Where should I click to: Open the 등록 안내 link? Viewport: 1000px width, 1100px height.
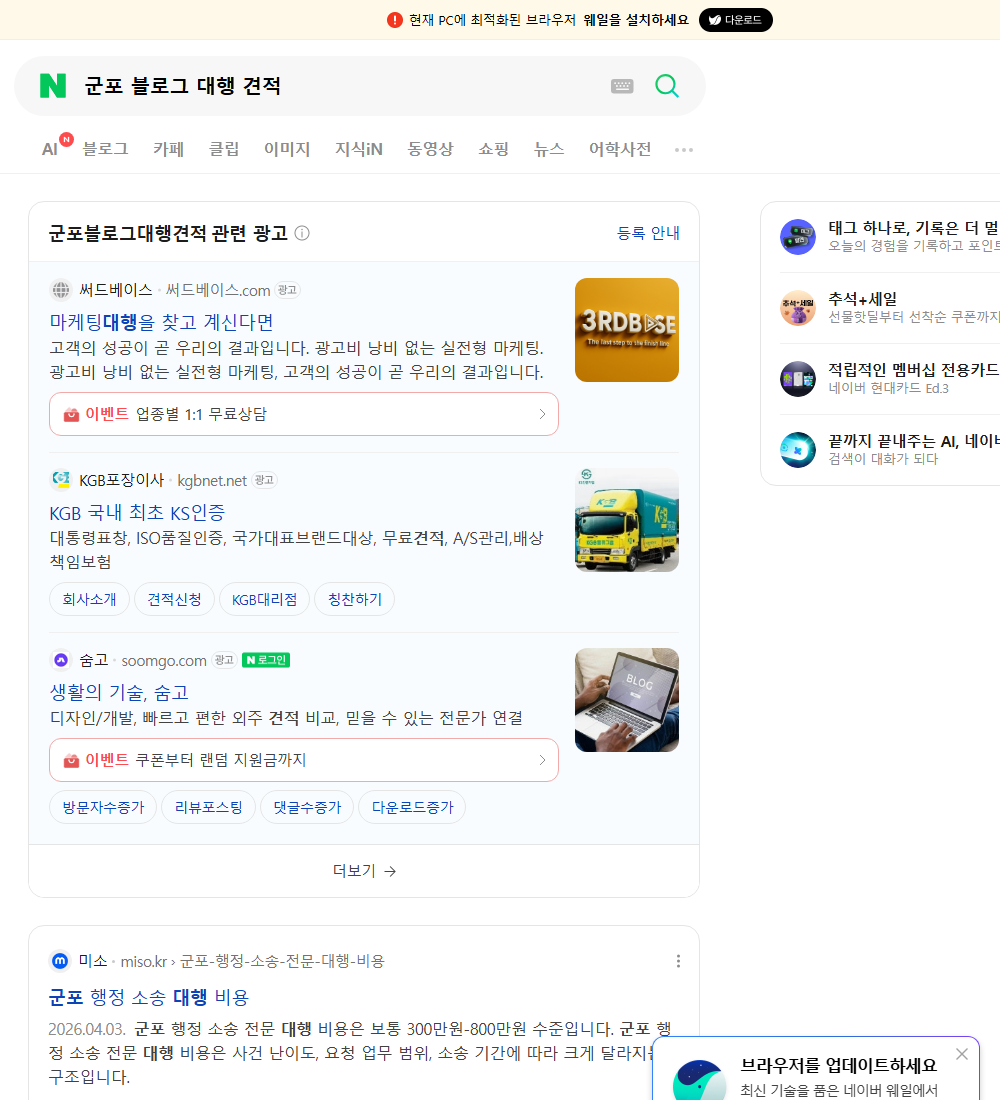tap(648, 233)
